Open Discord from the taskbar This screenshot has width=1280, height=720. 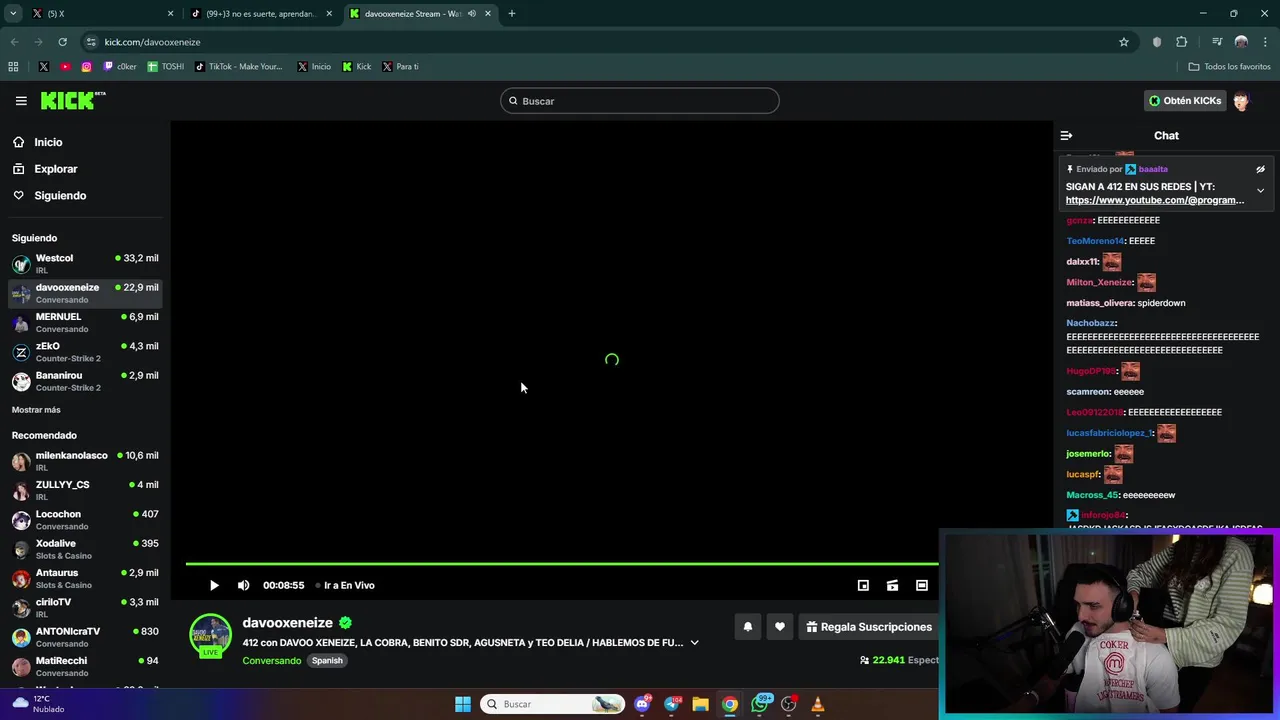point(642,704)
